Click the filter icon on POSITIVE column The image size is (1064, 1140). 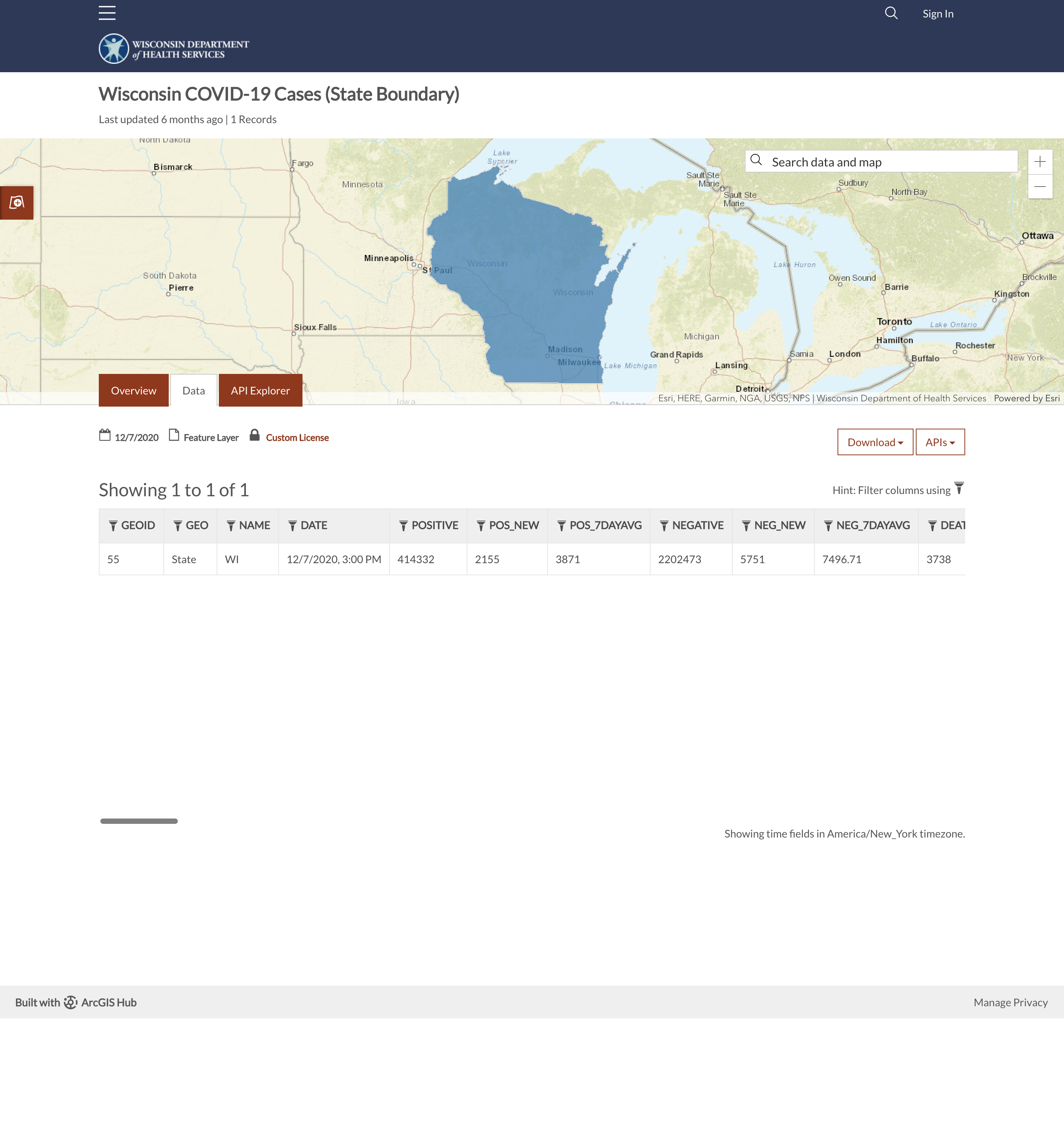click(403, 526)
